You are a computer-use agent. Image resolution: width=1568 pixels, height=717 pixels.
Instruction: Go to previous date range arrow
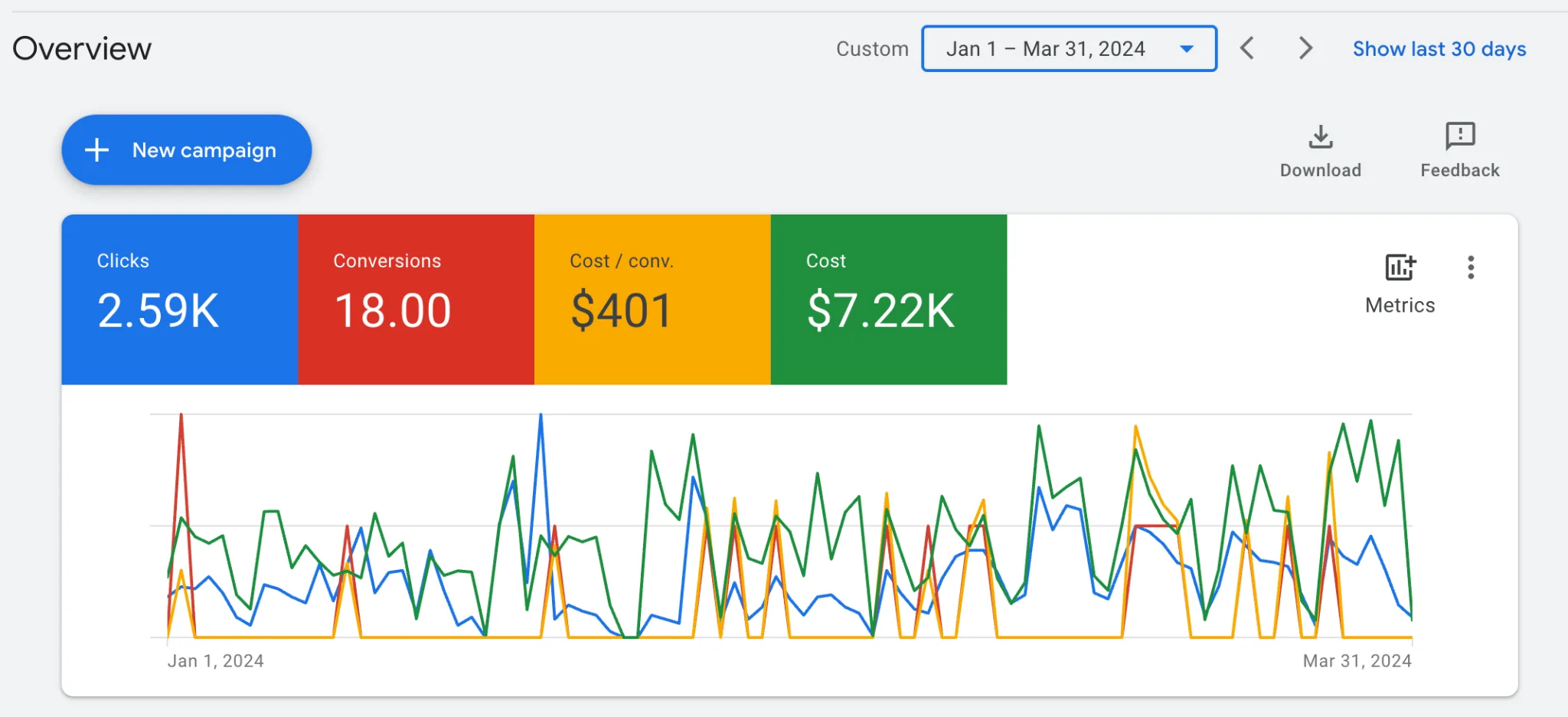pyautogui.click(x=1247, y=48)
